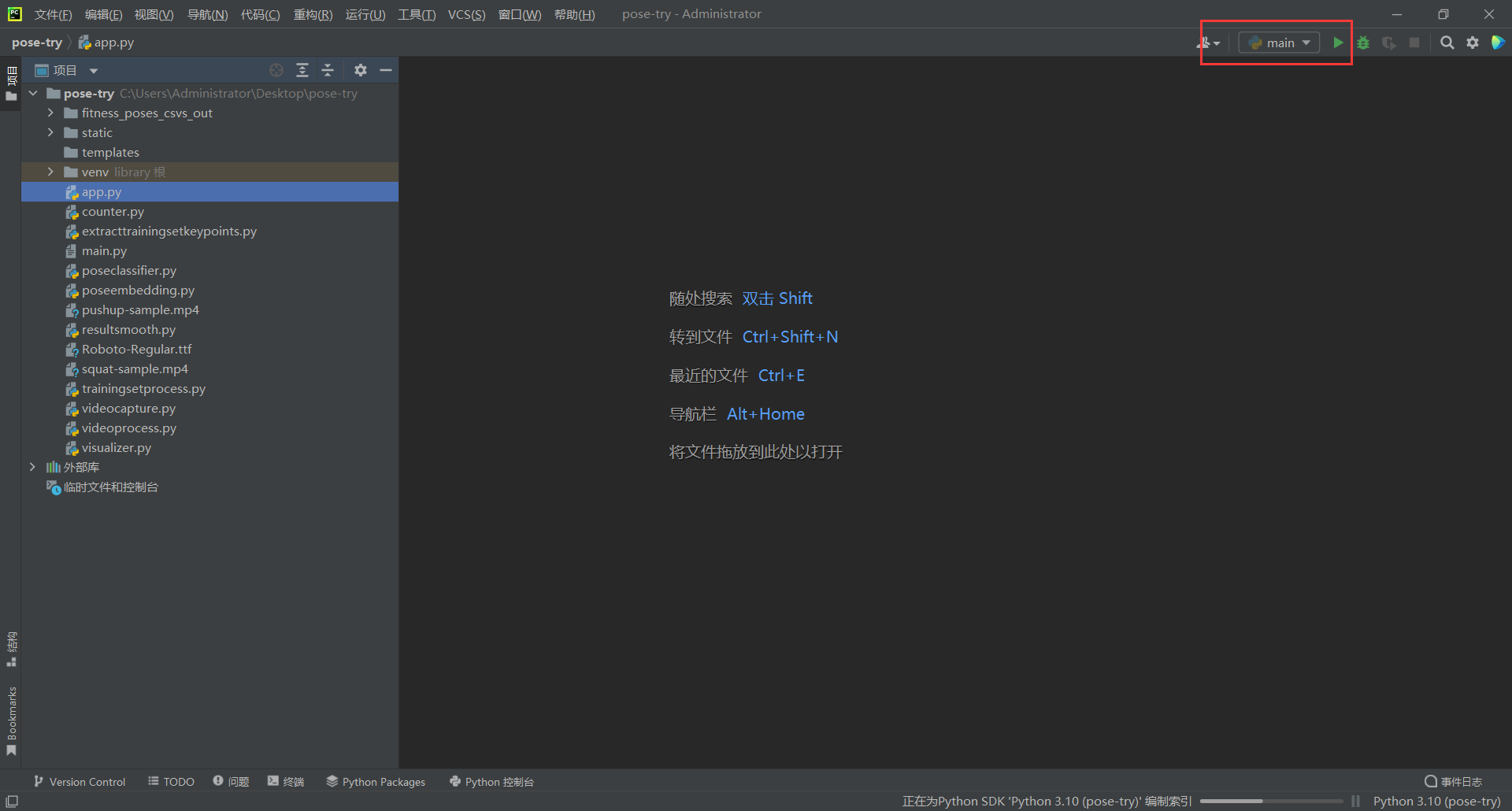The image size is (1512, 811).
Task: Open the main run configuration dropdown
Action: [x=1279, y=43]
